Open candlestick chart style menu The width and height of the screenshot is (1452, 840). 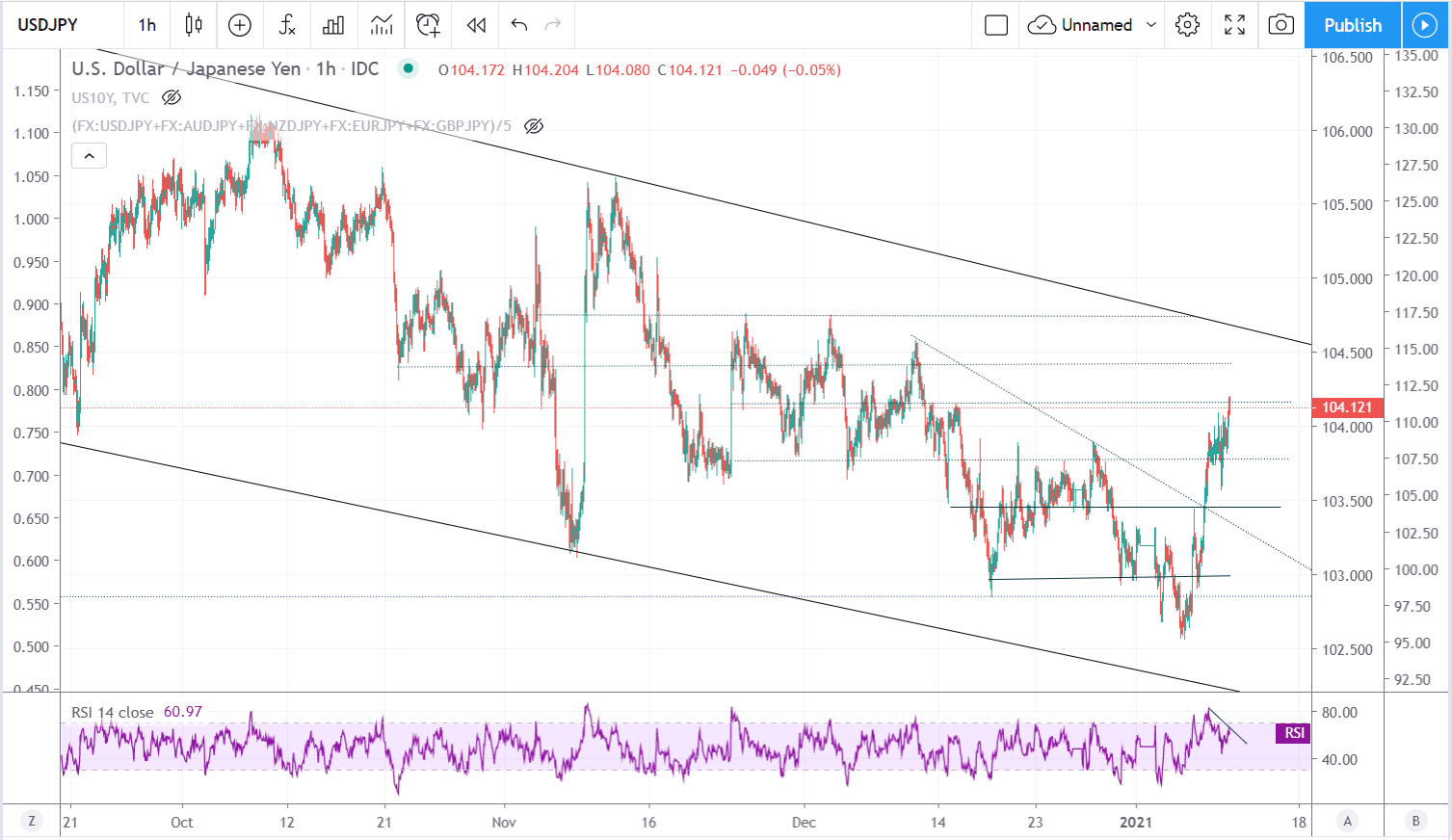tap(194, 25)
